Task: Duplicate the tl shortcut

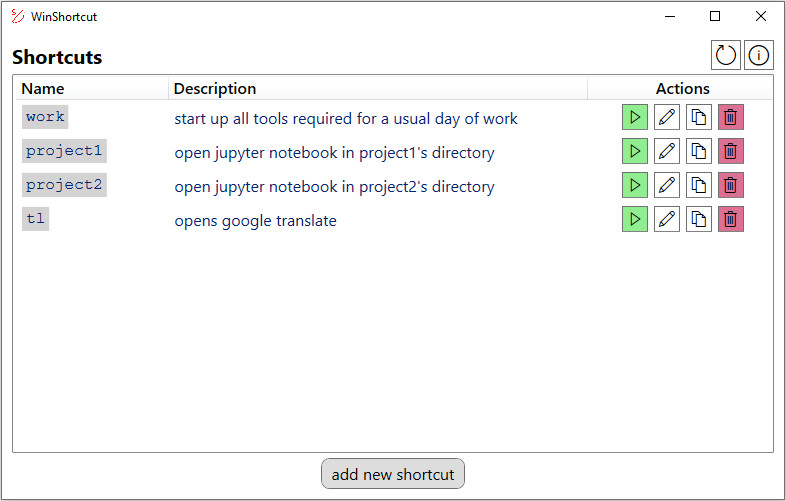Action: (x=699, y=220)
